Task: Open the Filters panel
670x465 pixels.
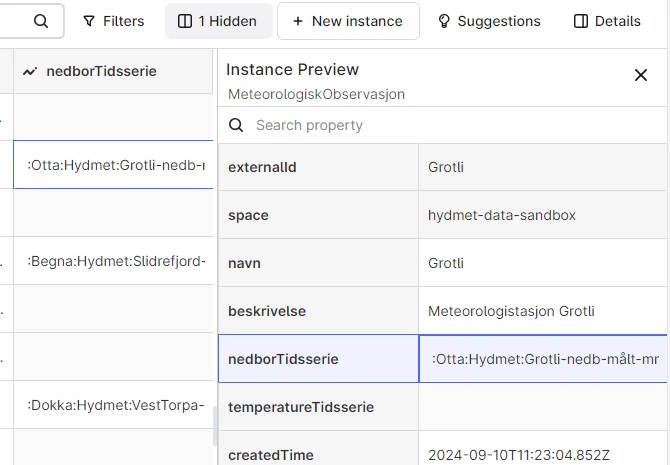Action: tap(113, 21)
